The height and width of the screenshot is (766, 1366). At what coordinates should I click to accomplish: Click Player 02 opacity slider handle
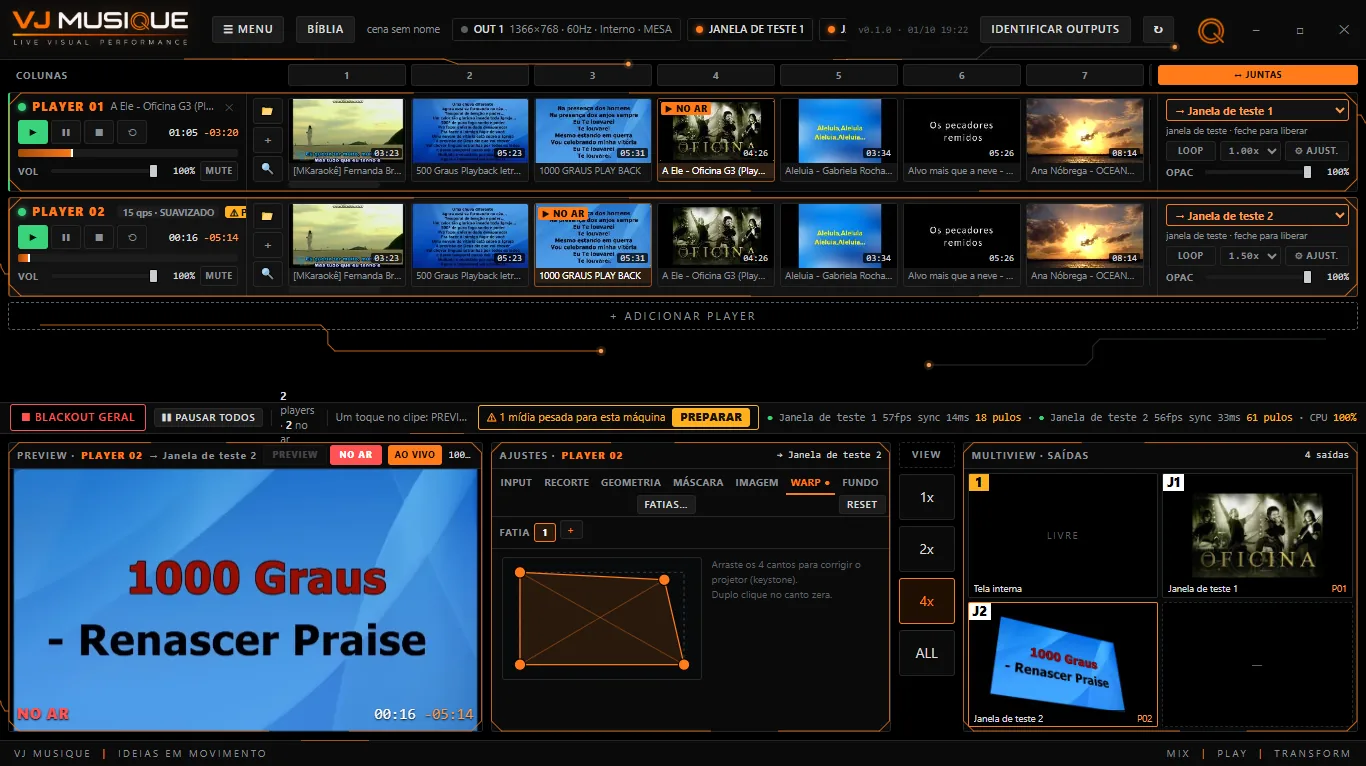coord(1307,277)
